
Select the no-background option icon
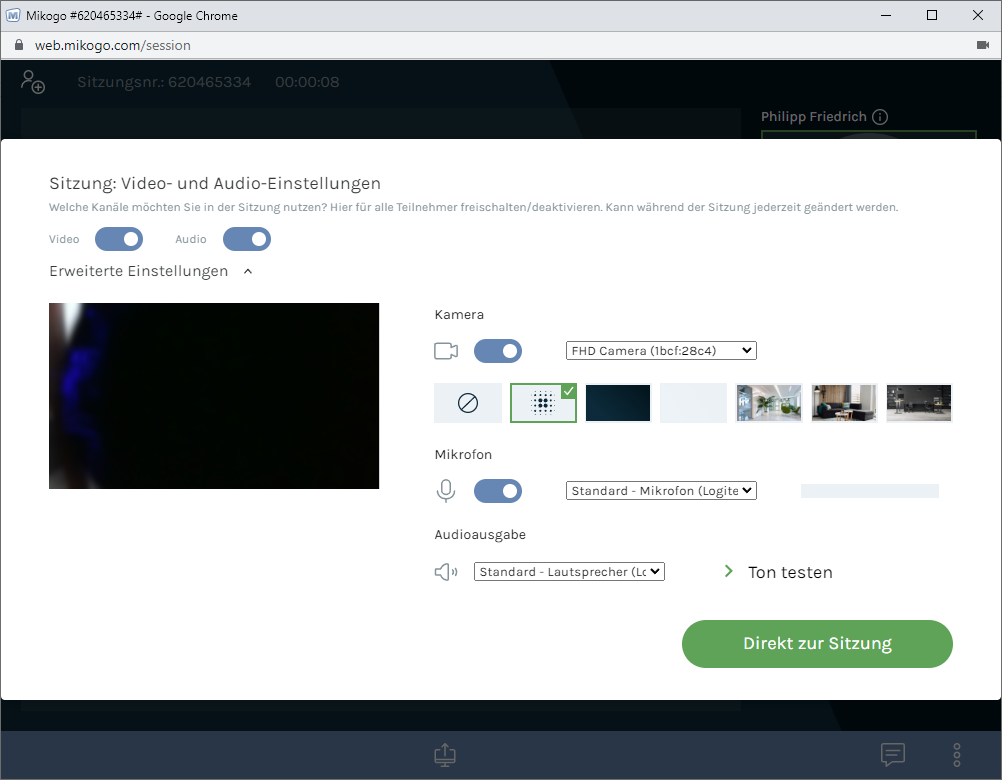click(x=467, y=403)
